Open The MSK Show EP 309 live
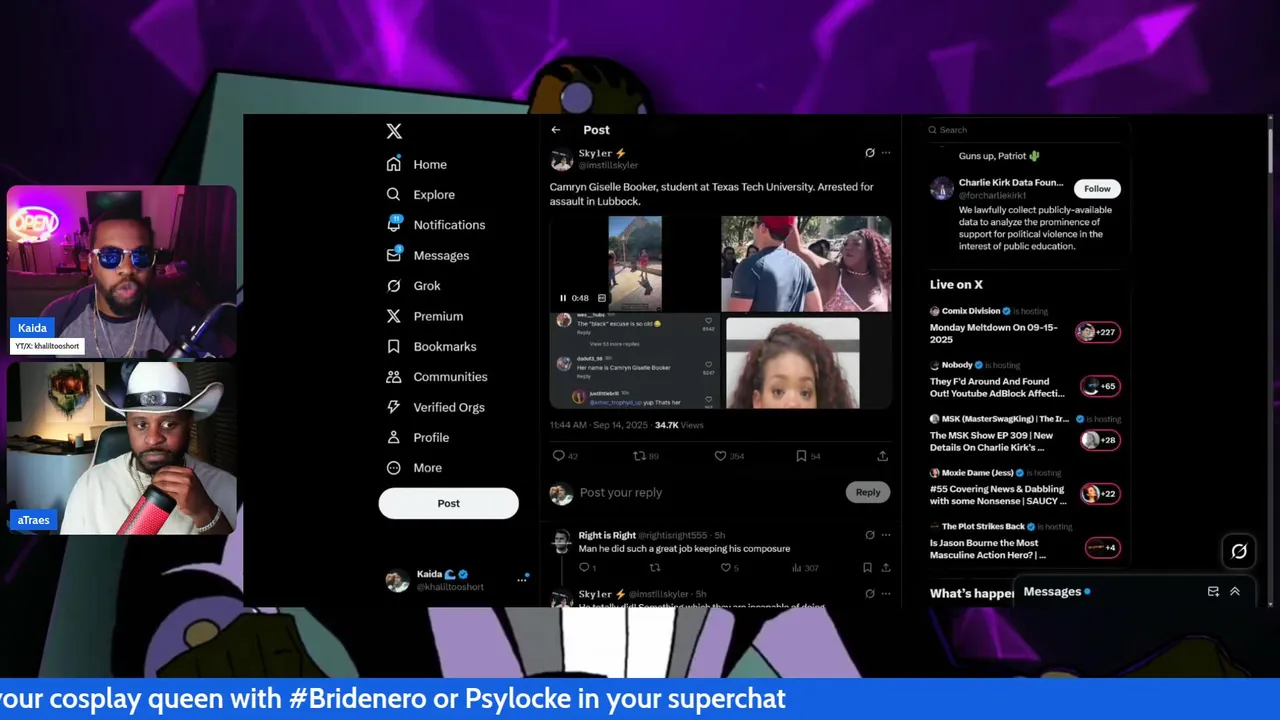 coord(992,441)
